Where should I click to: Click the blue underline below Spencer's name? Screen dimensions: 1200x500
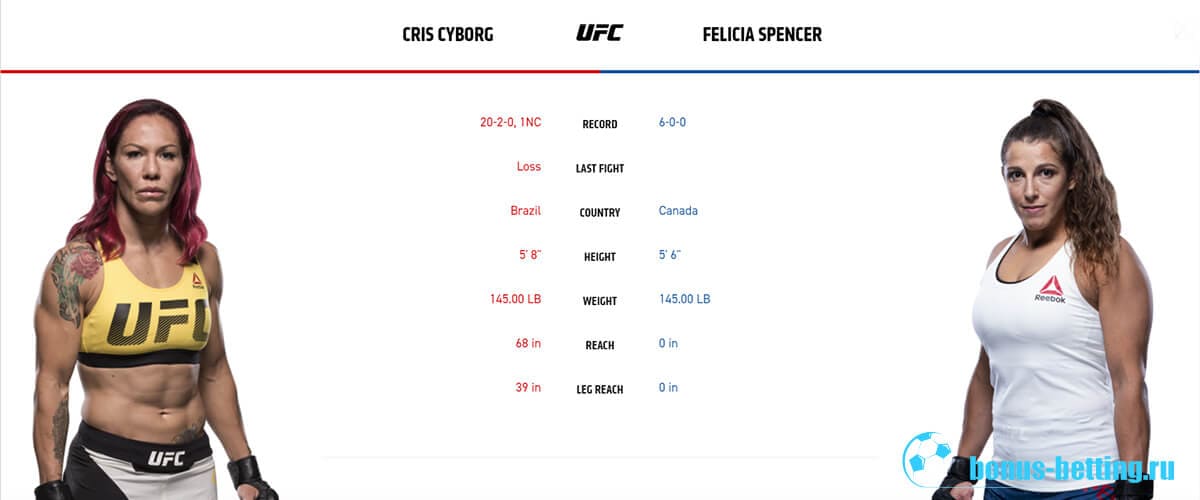click(900, 71)
